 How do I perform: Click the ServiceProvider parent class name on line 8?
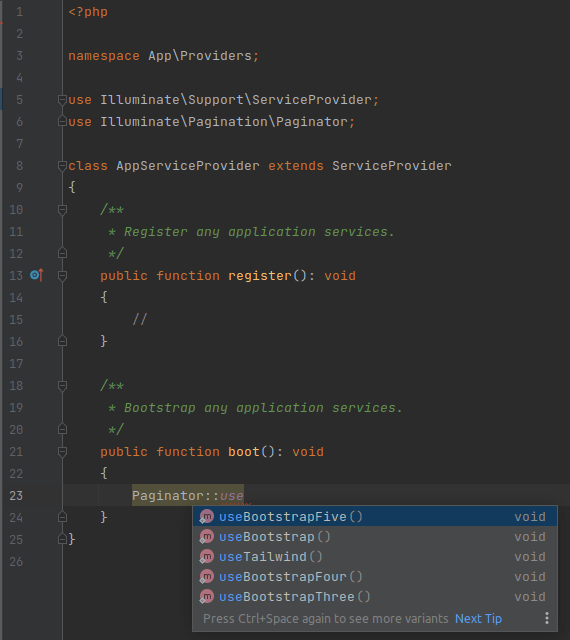392,166
